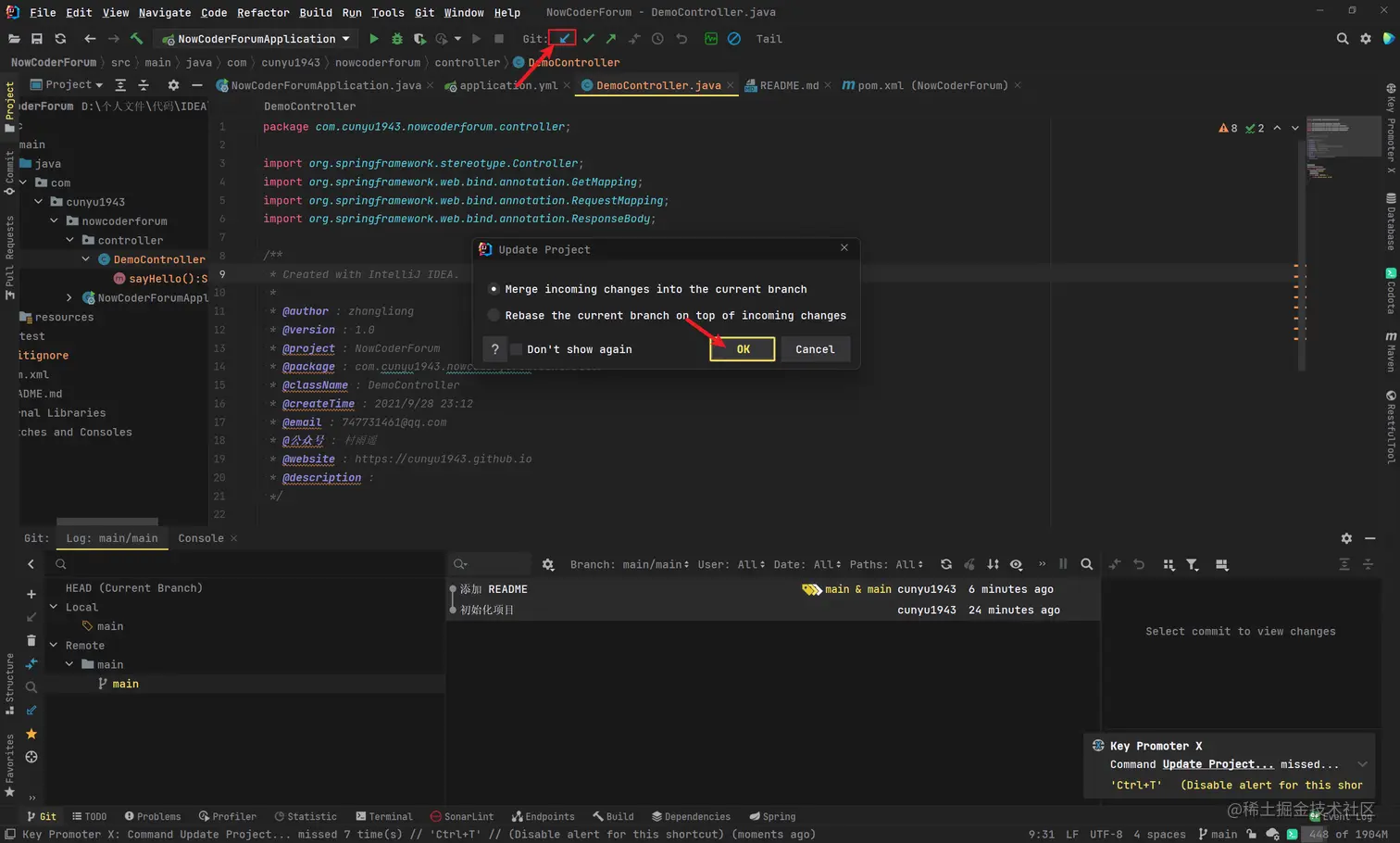1400x843 pixels.
Task: Open Project tool window settings gear
Action: point(173,84)
